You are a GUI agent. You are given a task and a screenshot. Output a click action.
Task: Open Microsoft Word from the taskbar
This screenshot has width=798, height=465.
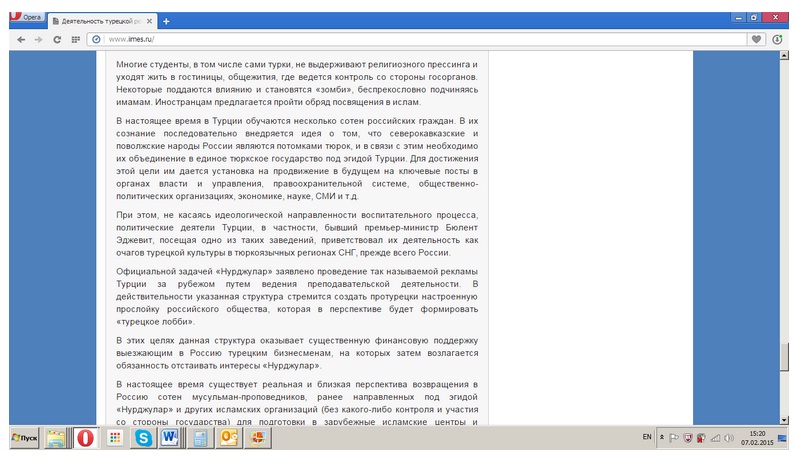pos(170,438)
